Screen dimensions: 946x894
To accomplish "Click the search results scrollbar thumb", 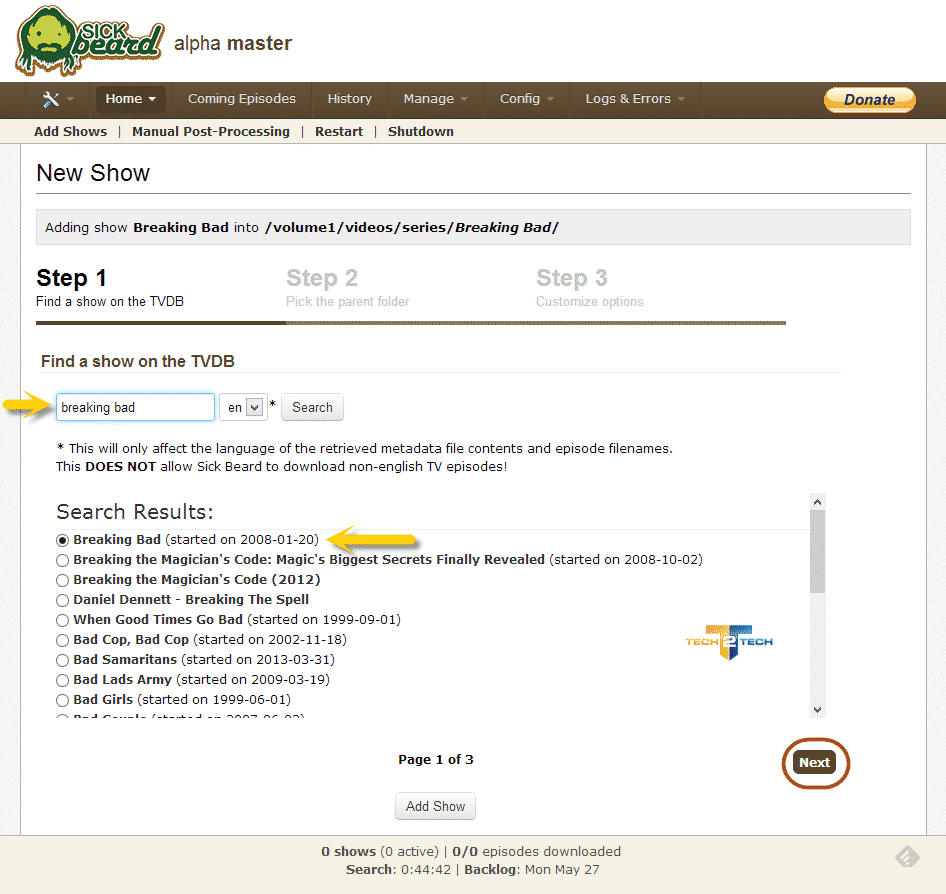I will click(817, 551).
